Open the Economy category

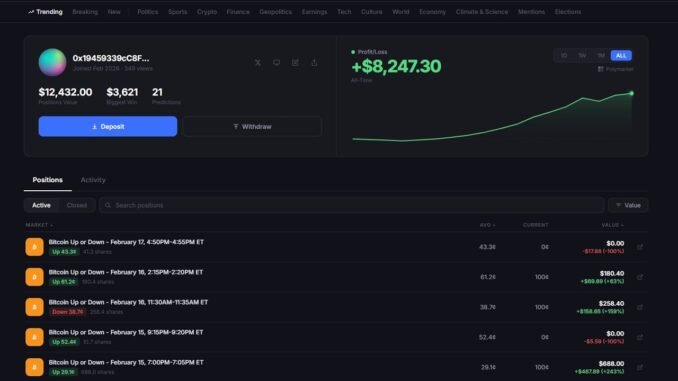click(432, 12)
